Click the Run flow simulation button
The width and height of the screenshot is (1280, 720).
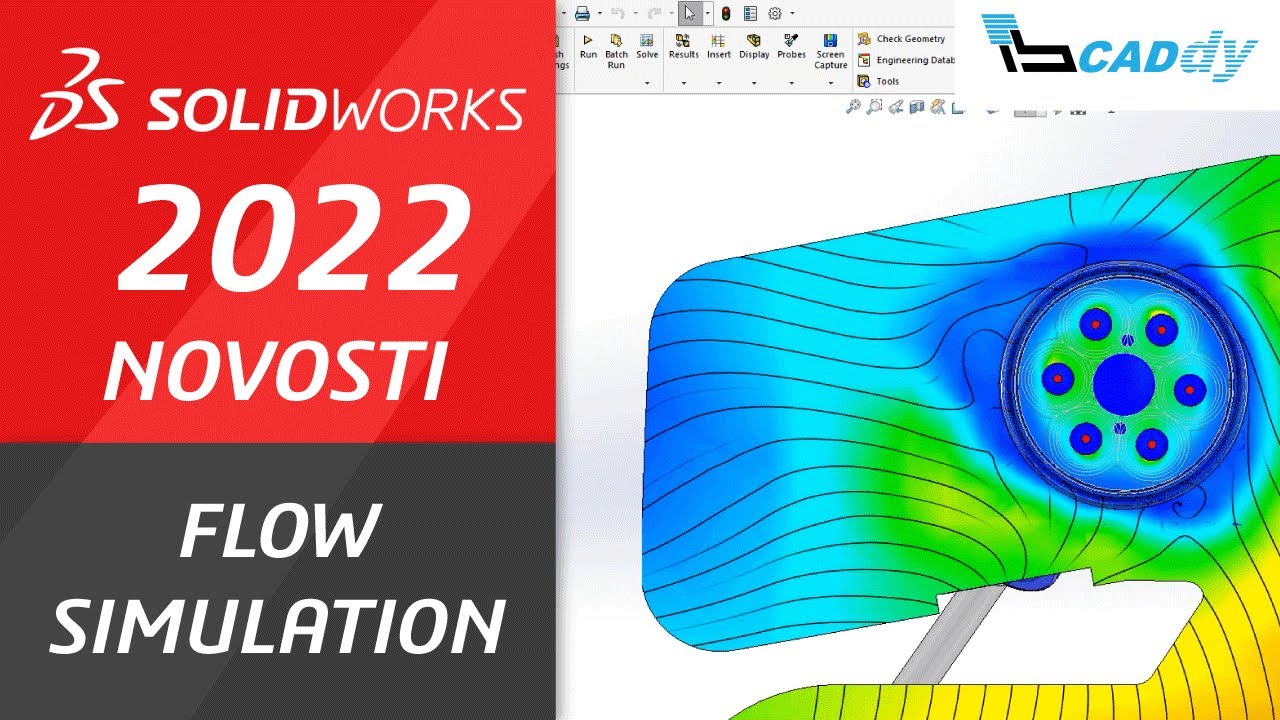588,46
